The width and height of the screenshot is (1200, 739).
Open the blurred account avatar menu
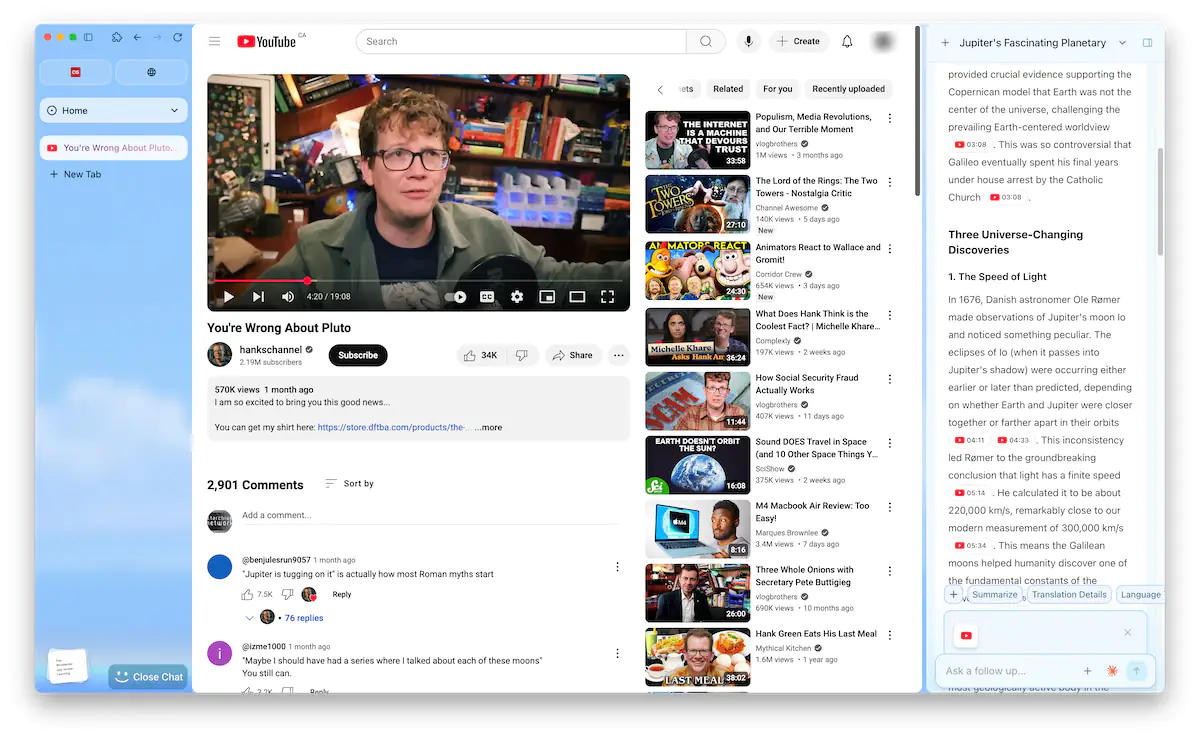tap(882, 41)
